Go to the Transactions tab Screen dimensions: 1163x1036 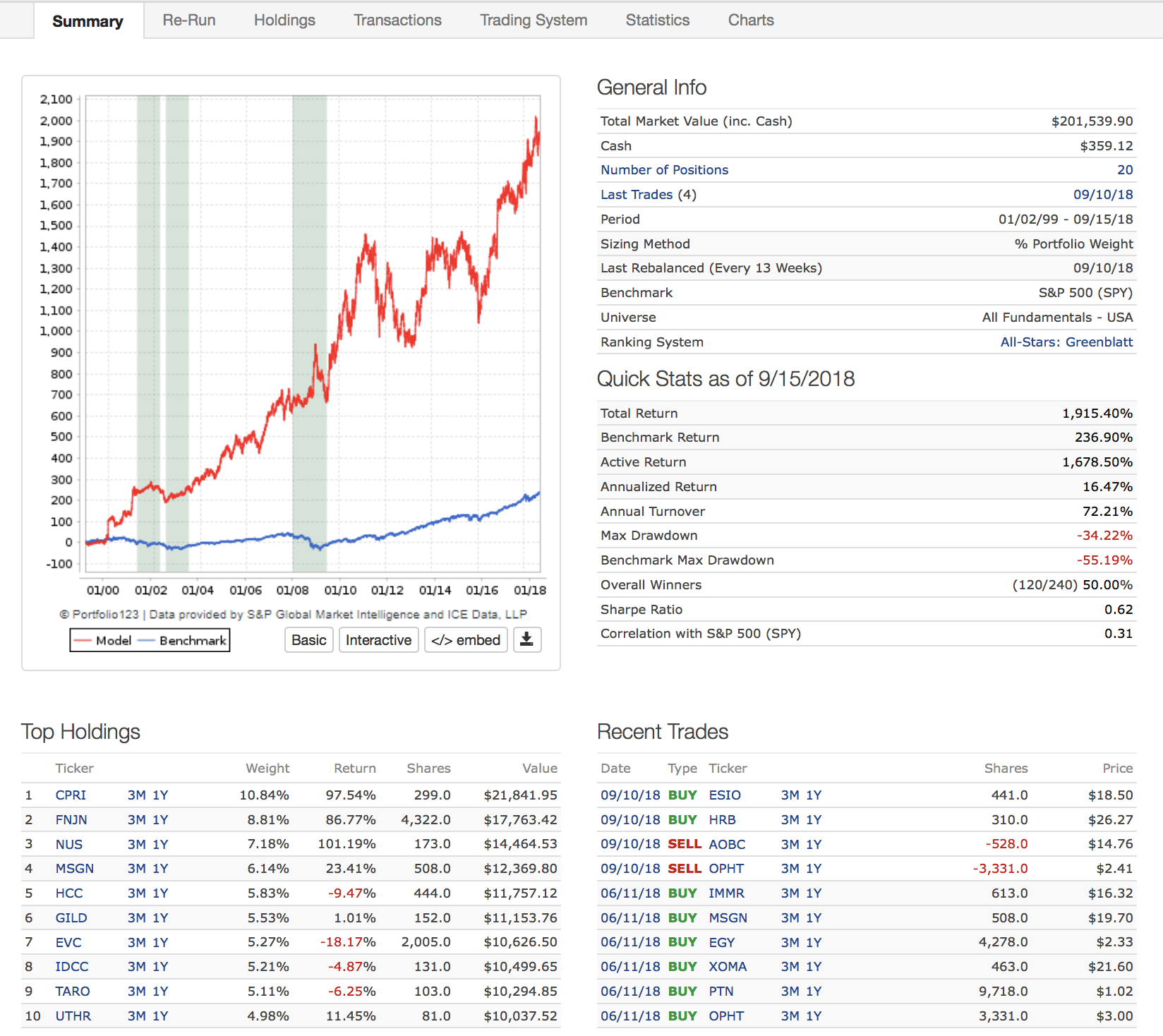tap(397, 20)
